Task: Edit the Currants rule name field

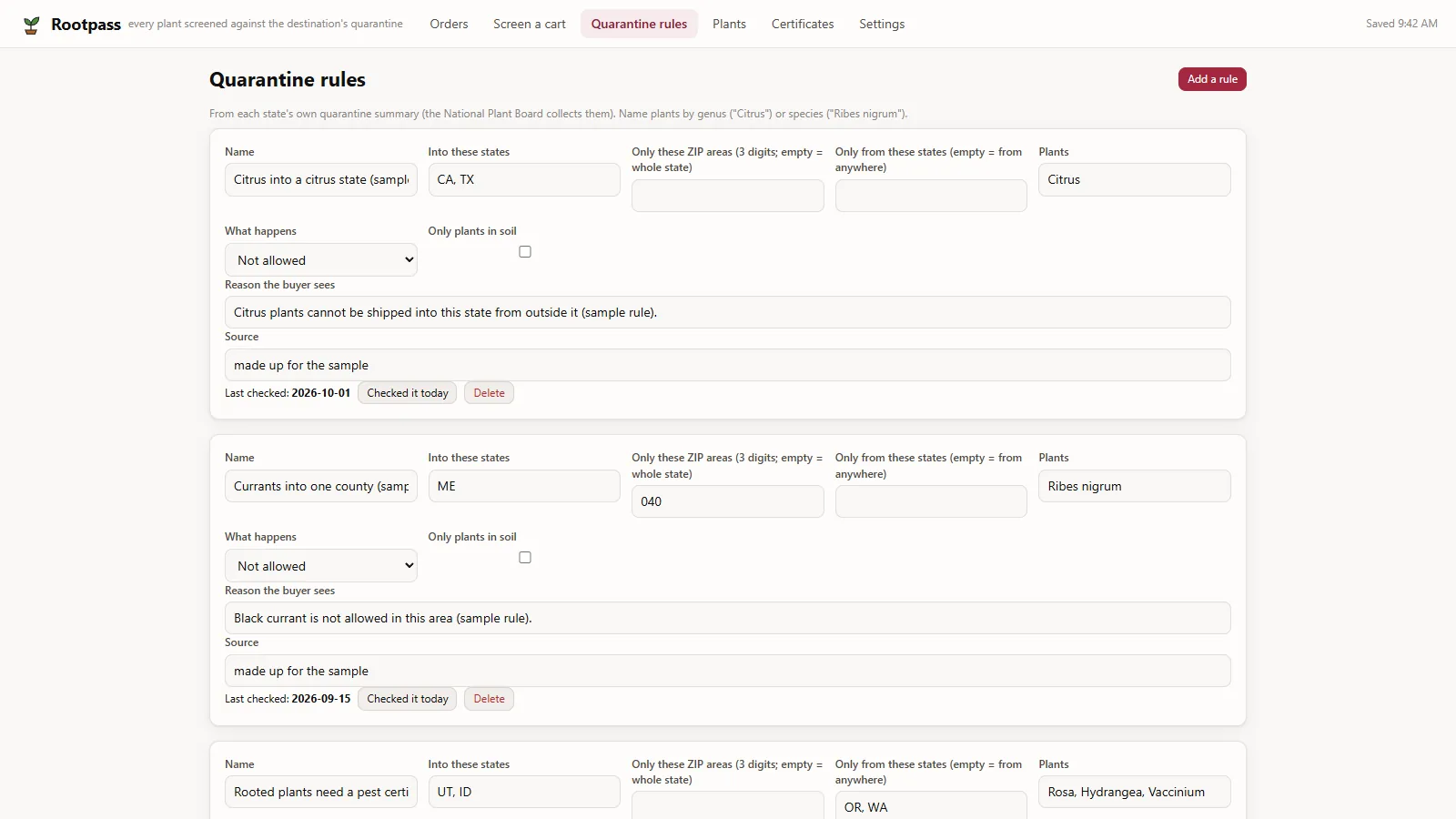Action: [x=321, y=486]
